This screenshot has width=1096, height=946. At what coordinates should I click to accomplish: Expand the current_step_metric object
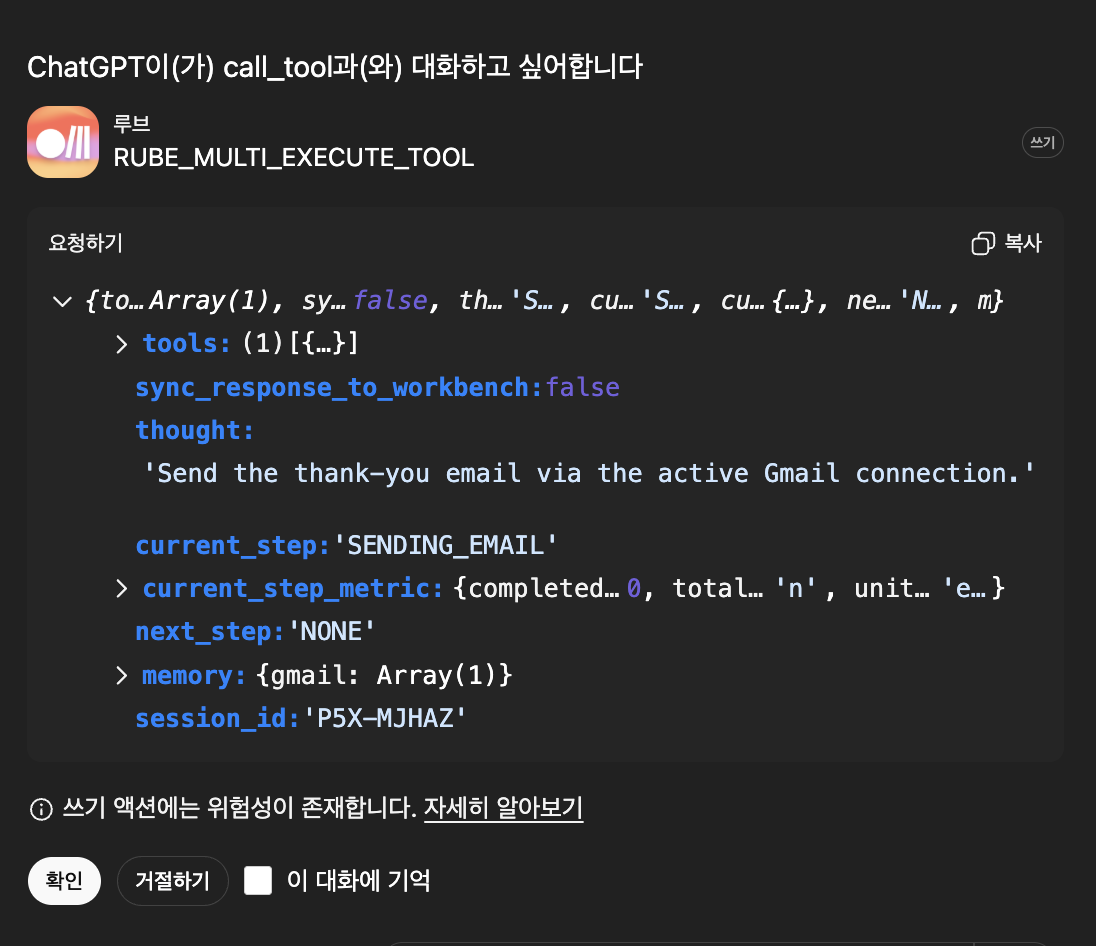click(122, 589)
